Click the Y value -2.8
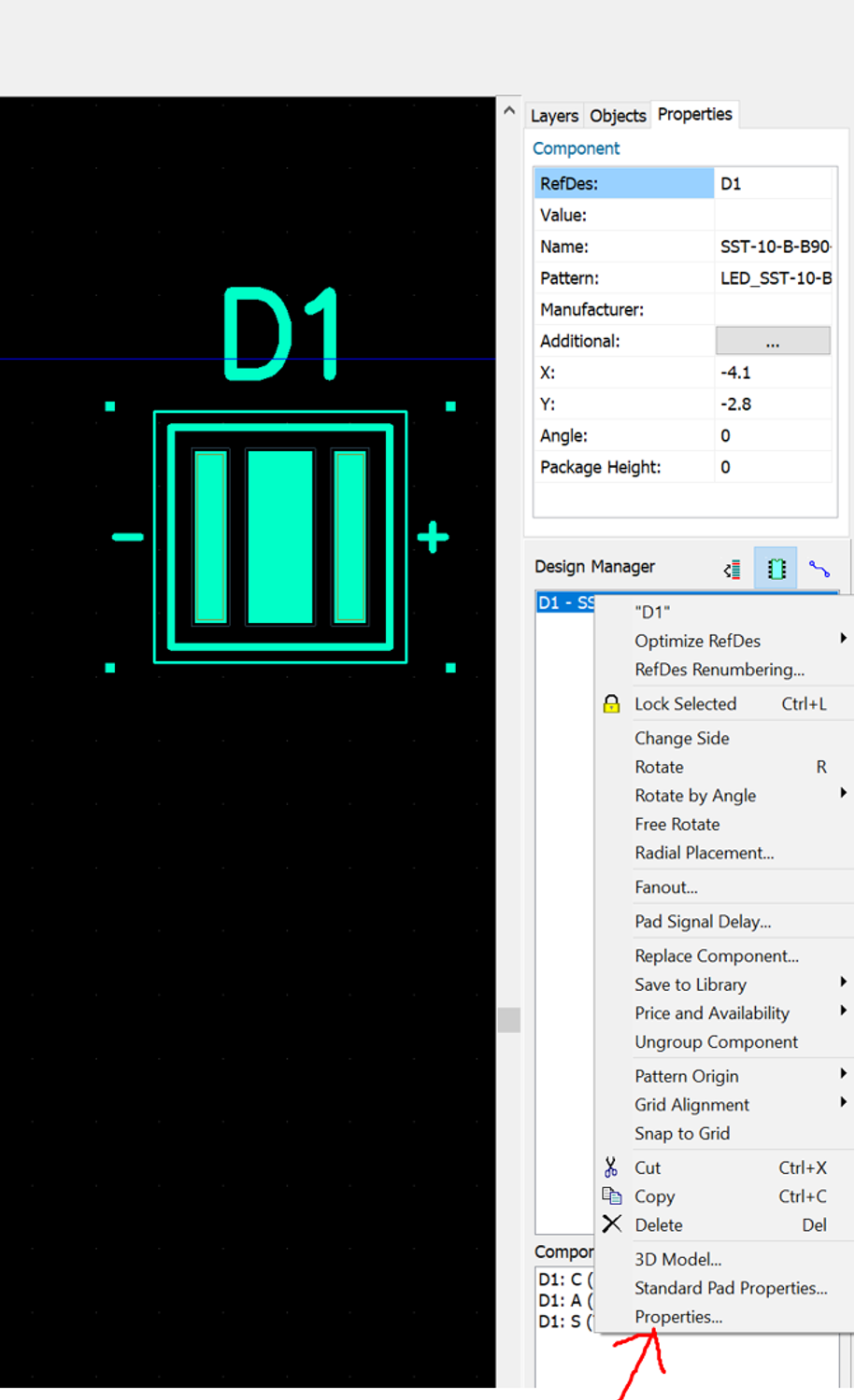 [x=773, y=404]
